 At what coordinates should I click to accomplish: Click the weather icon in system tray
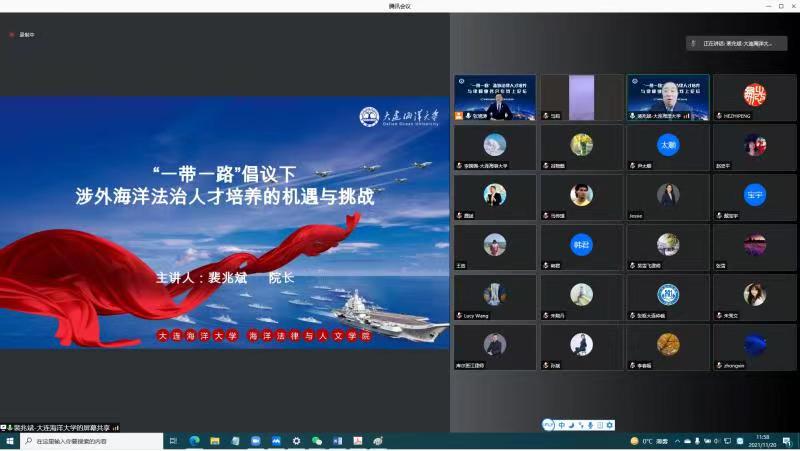(634, 441)
